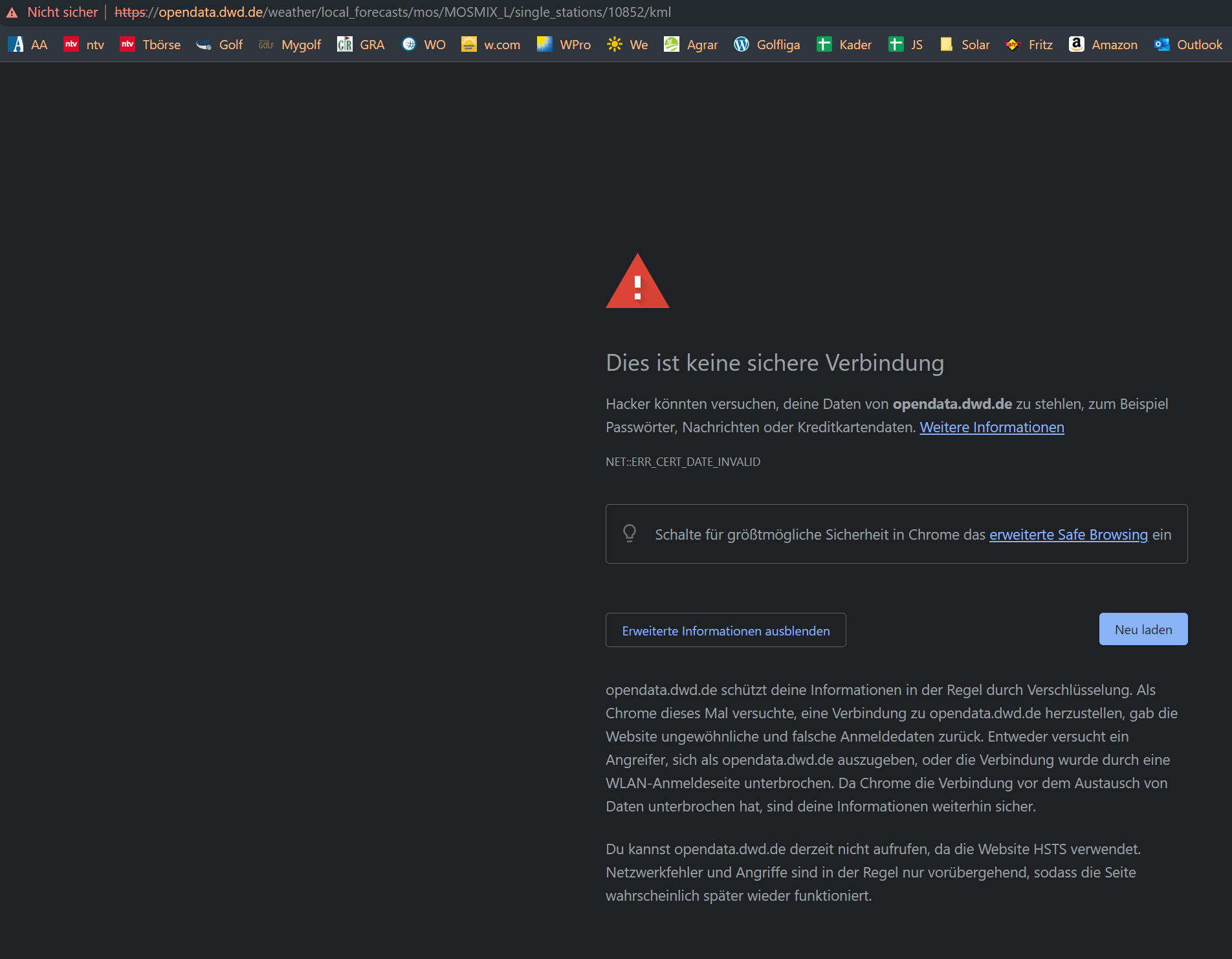
Task: Open the AA bookmark
Action: [x=28, y=45]
